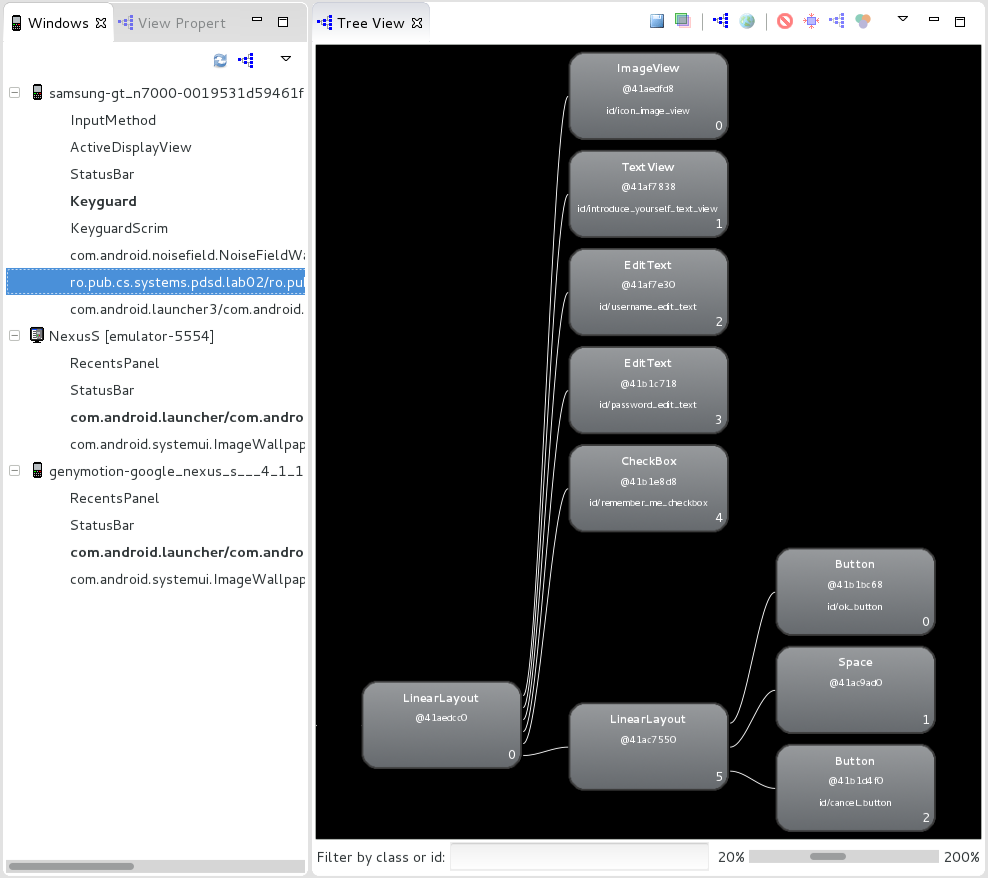
Task: Switch to the View Properties tab
Action: [x=173, y=23]
